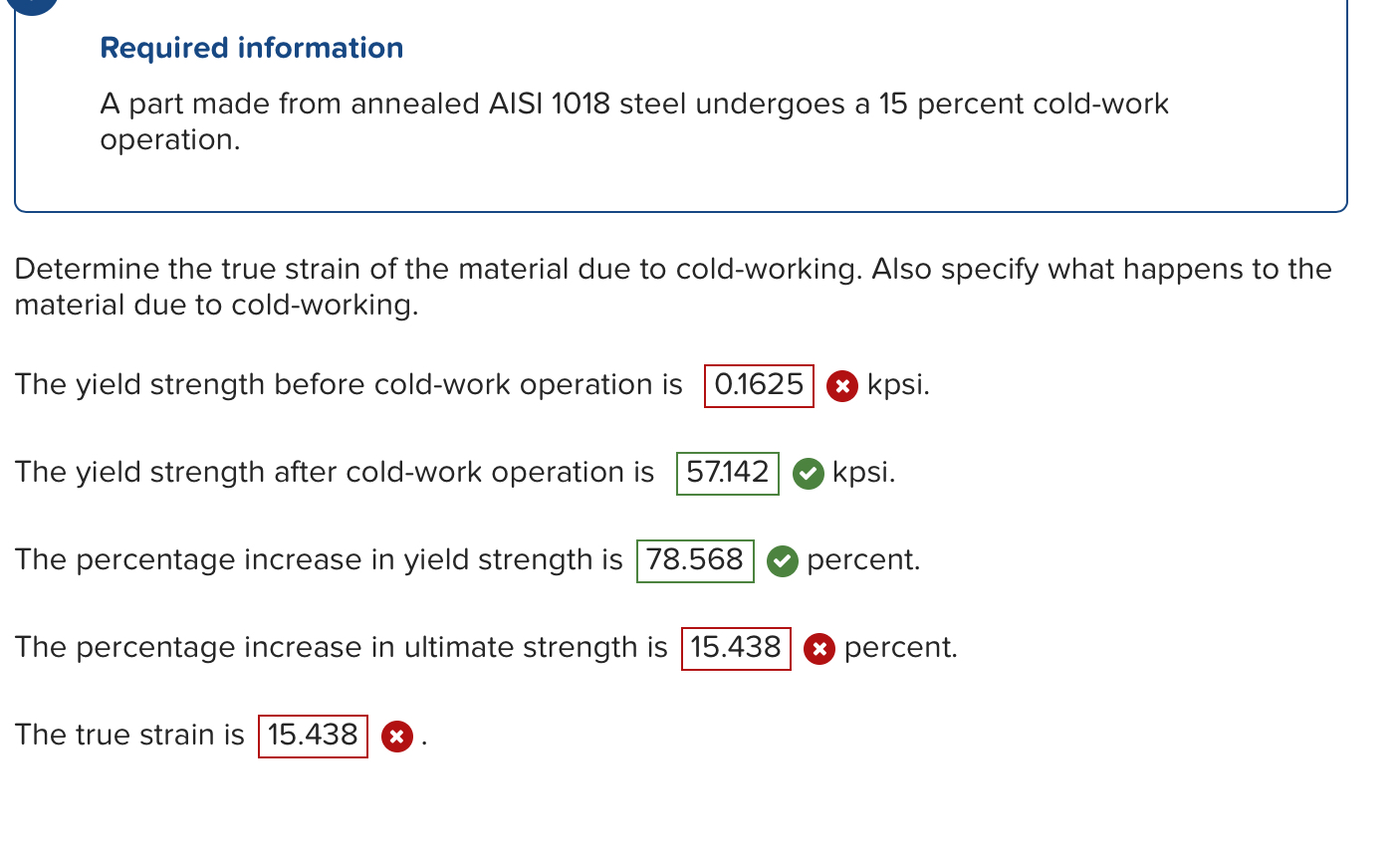Click the green checkmark beside 78.568 percent
Viewport: 1400px width, 850px height.
pyautogui.click(x=783, y=561)
